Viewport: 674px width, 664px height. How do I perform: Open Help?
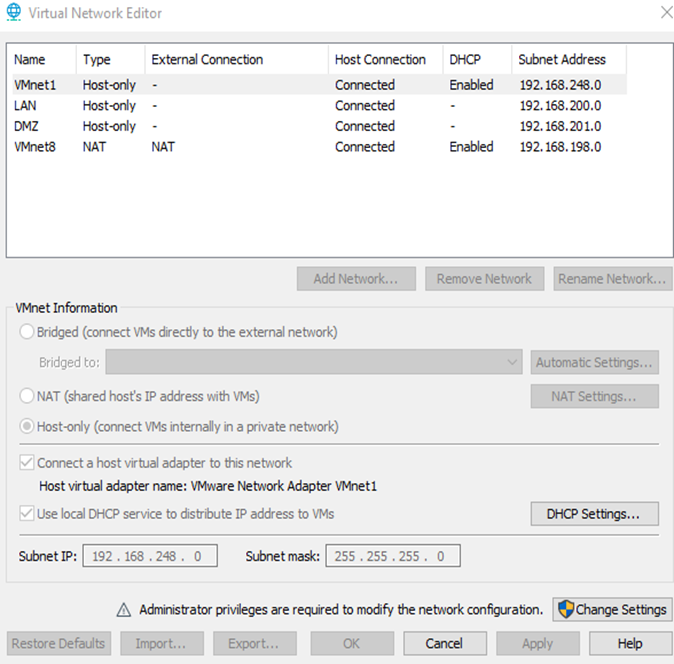coord(631,643)
